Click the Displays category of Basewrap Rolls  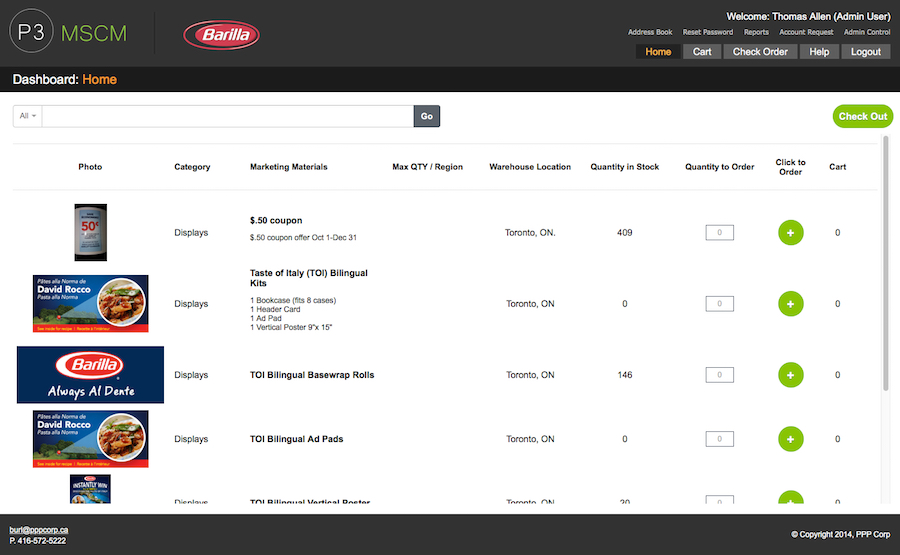click(191, 375)
